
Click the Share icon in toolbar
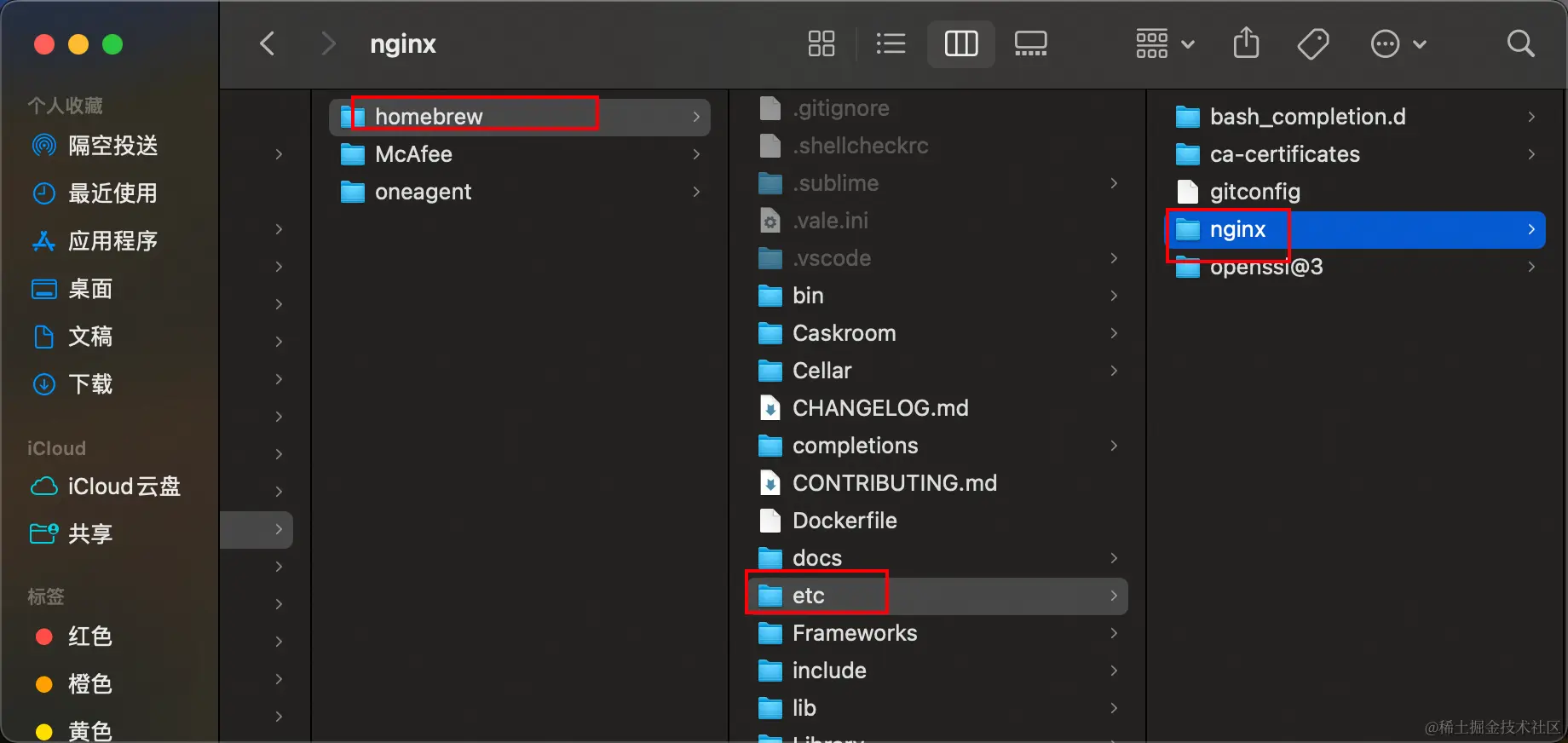pyautogui.click(x=1246, y=43)
